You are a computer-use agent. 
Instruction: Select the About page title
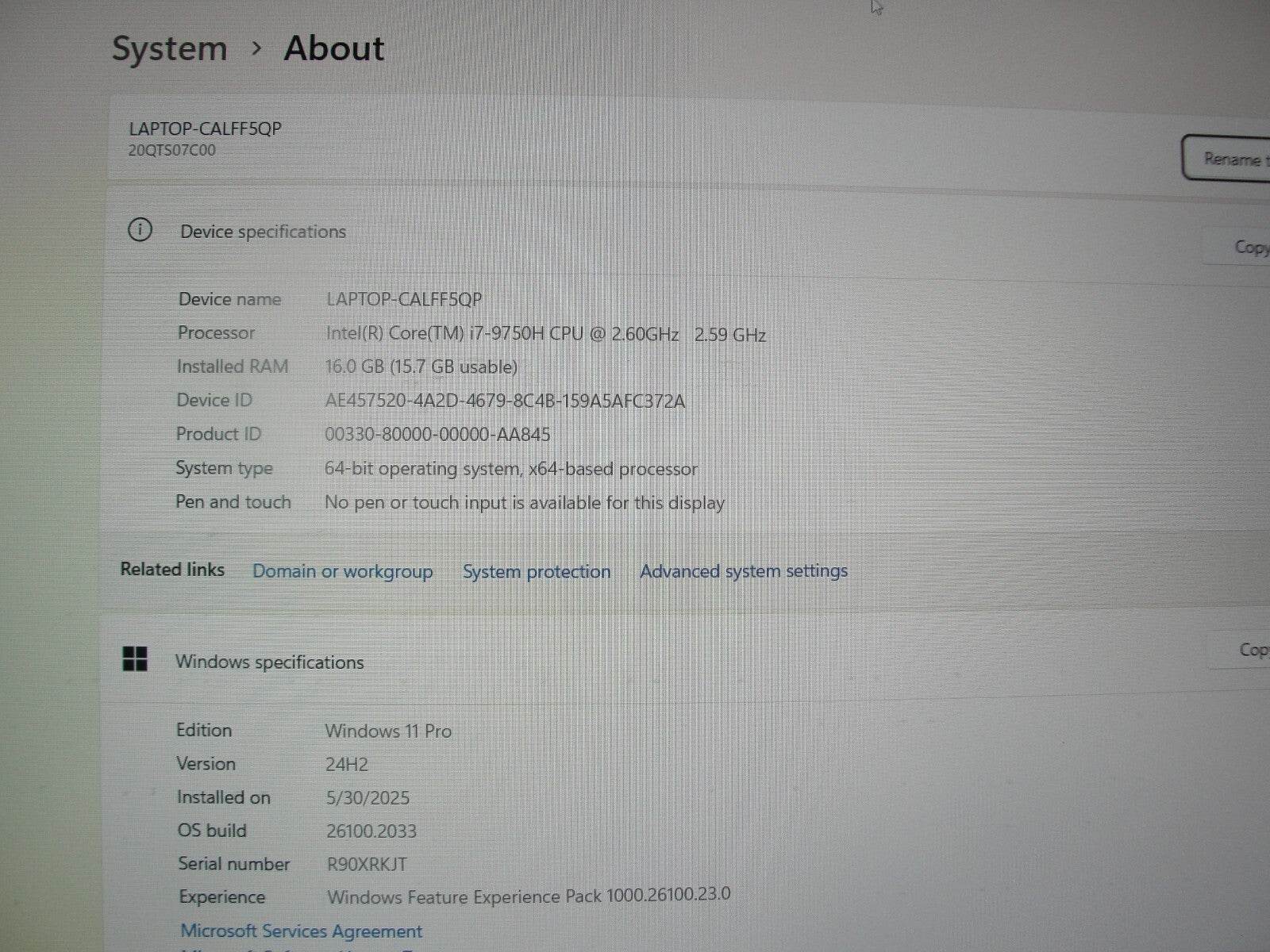coord(333,48)
